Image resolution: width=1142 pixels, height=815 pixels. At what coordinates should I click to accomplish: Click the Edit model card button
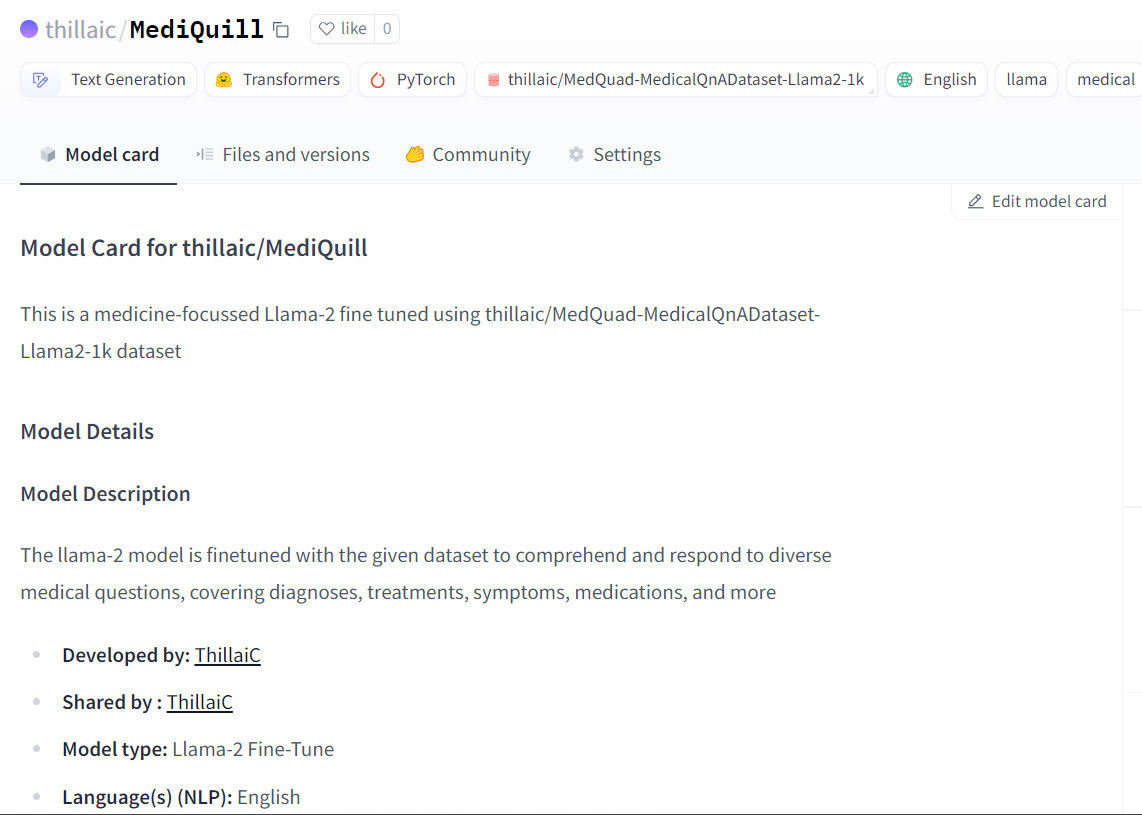pyautogui.click(x=1036, y=201)
